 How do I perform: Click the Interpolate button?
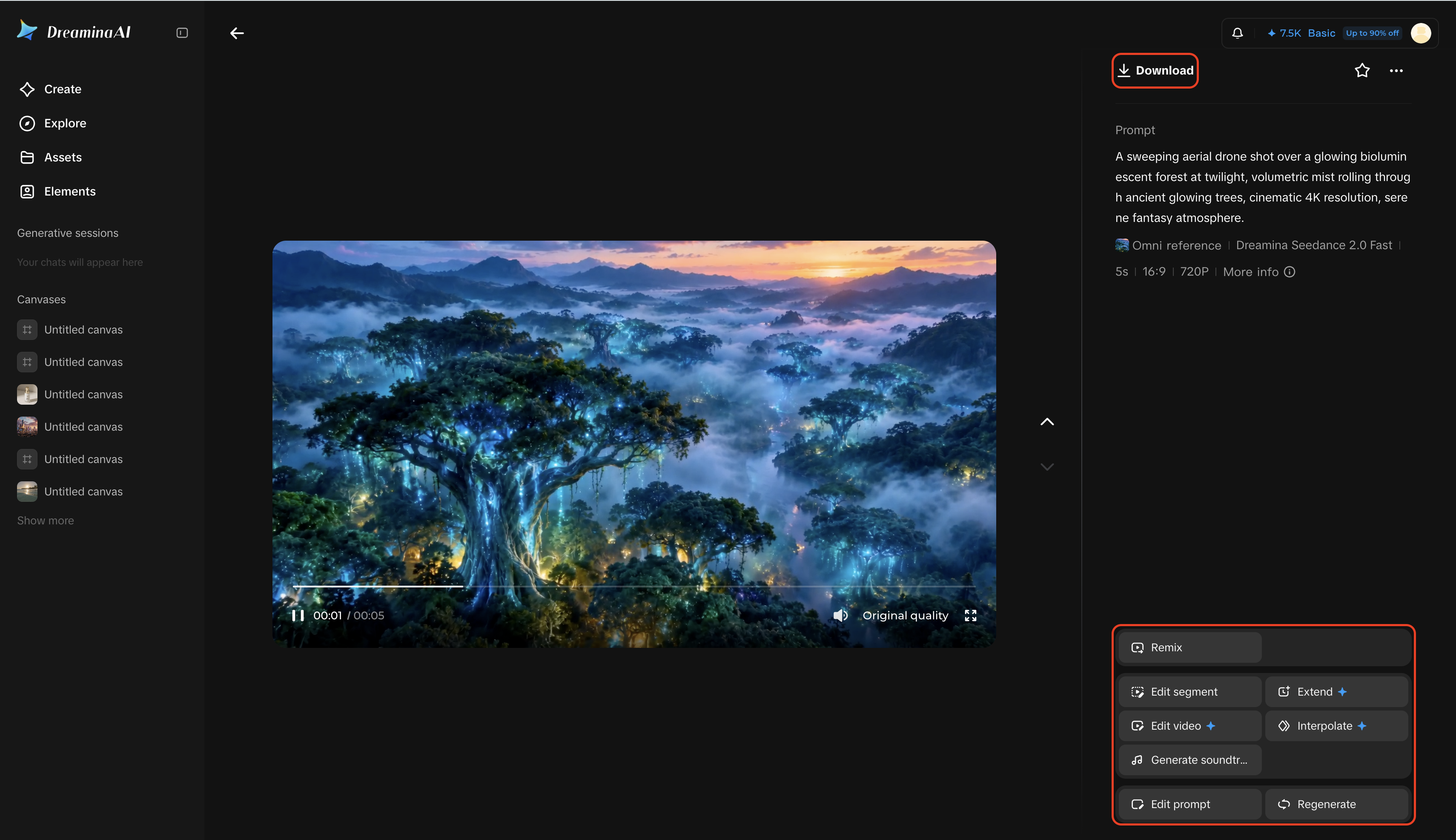[x=1336, y=726]
